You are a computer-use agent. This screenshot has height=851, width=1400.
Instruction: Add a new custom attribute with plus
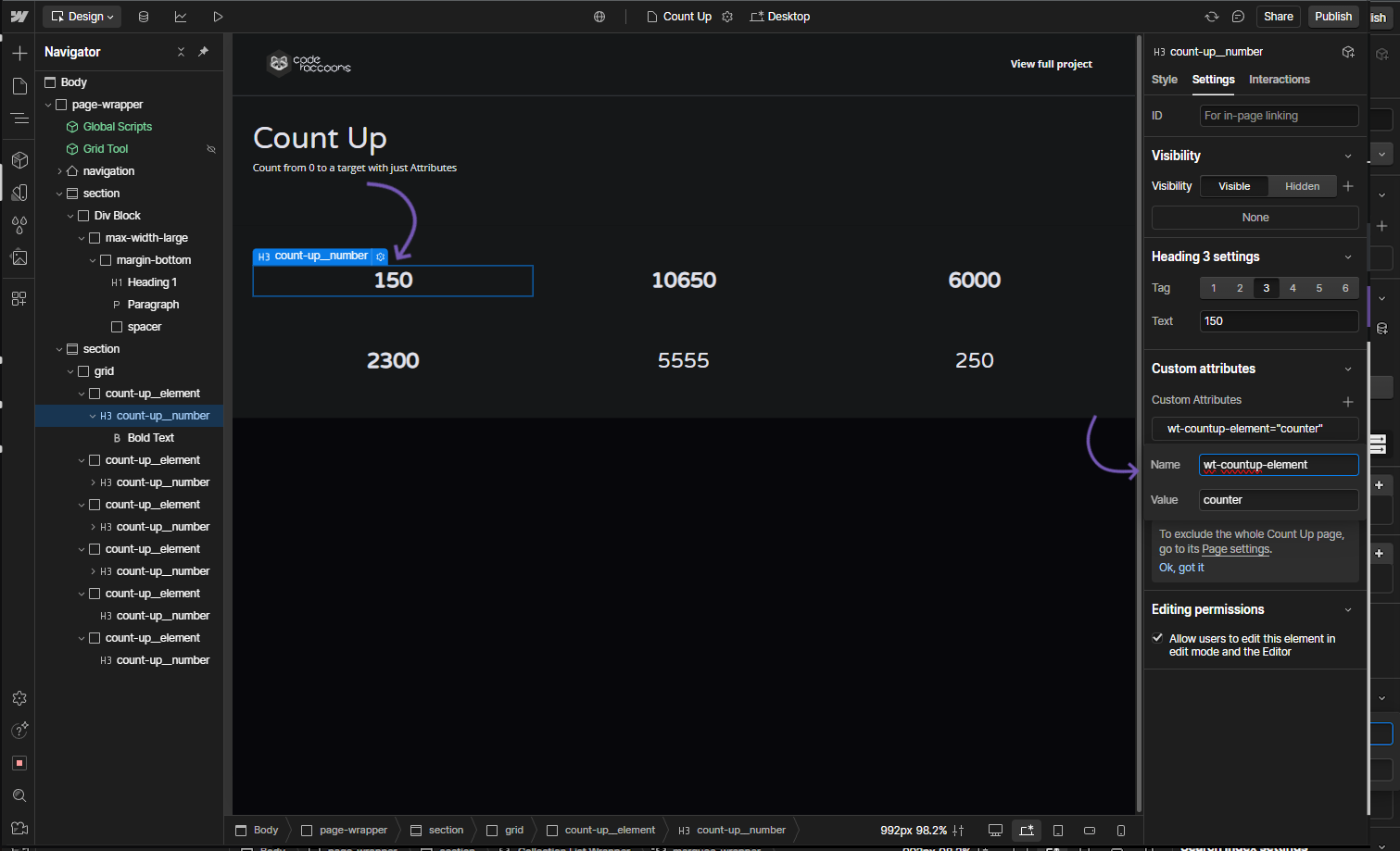[1348, 401]
